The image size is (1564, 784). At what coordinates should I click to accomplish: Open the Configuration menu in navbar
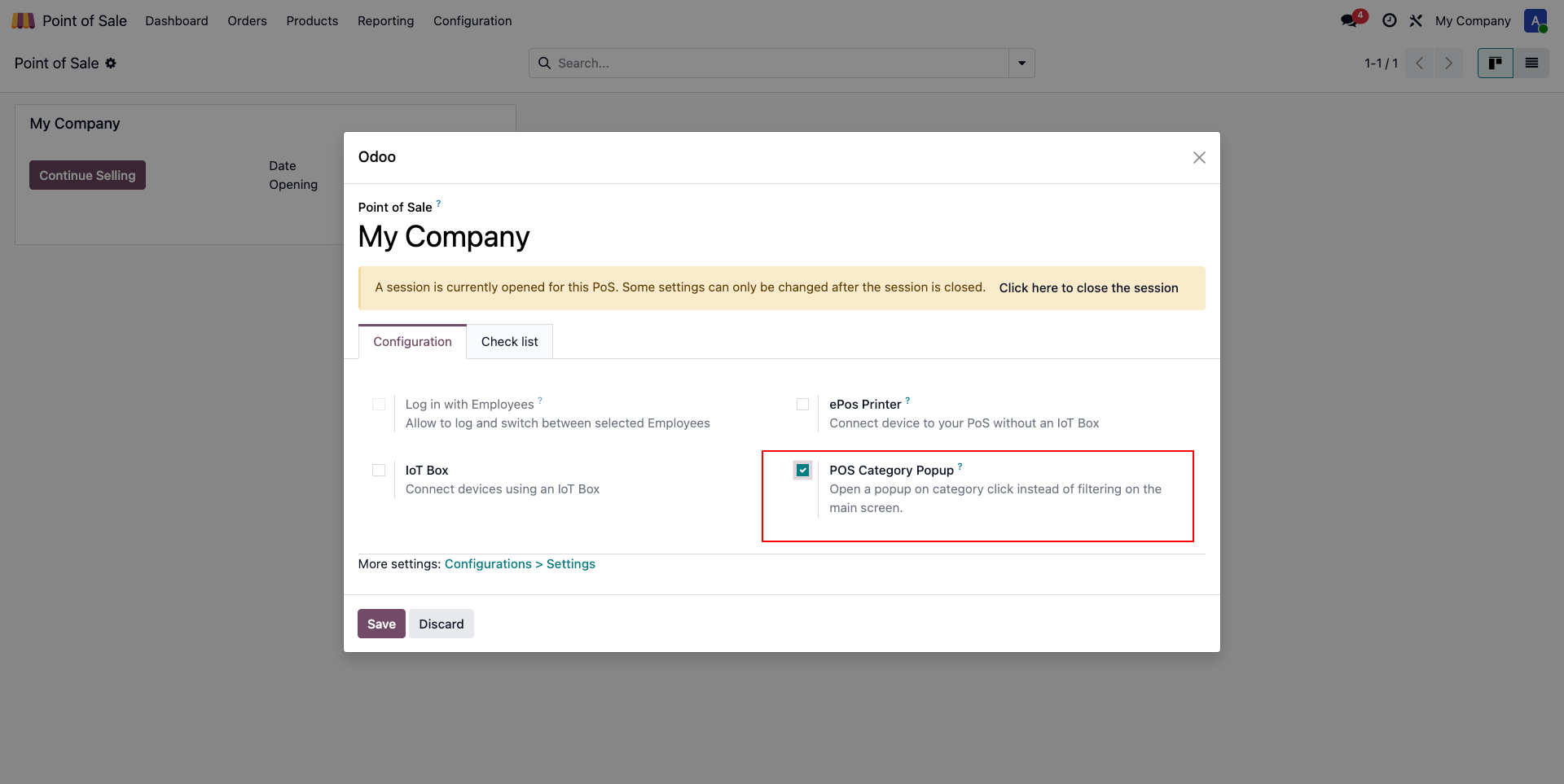point(472,20)
